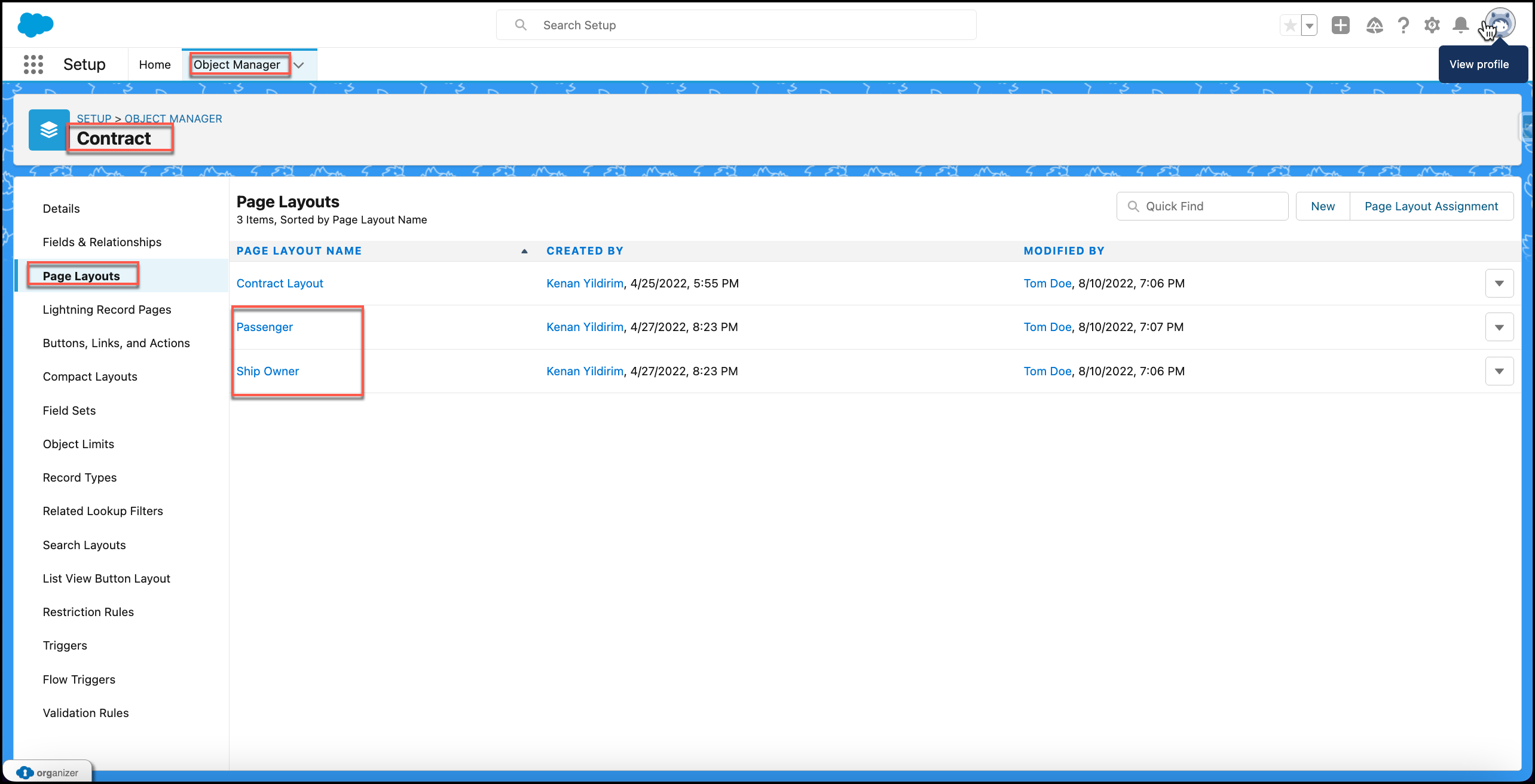The image size is (1535, 784).
Task: Open actions menu for Contract Layout row
Action: pos(1499,283)
